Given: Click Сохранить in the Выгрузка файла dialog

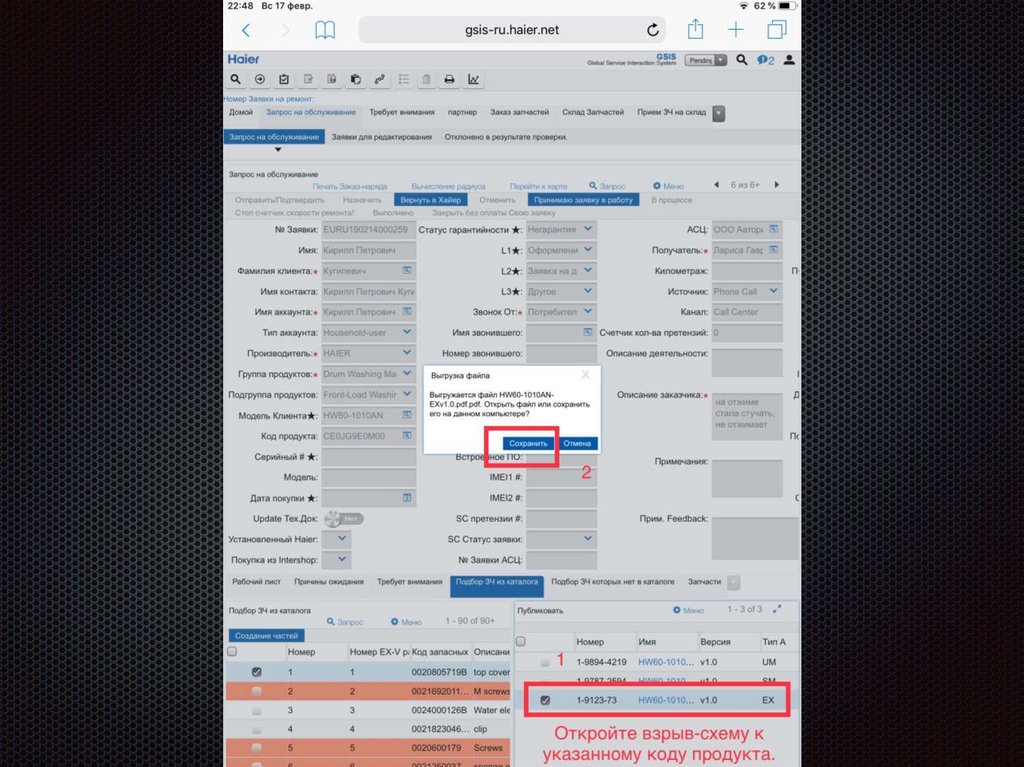Looking at the screenshot, I should (x=528, y=443).
